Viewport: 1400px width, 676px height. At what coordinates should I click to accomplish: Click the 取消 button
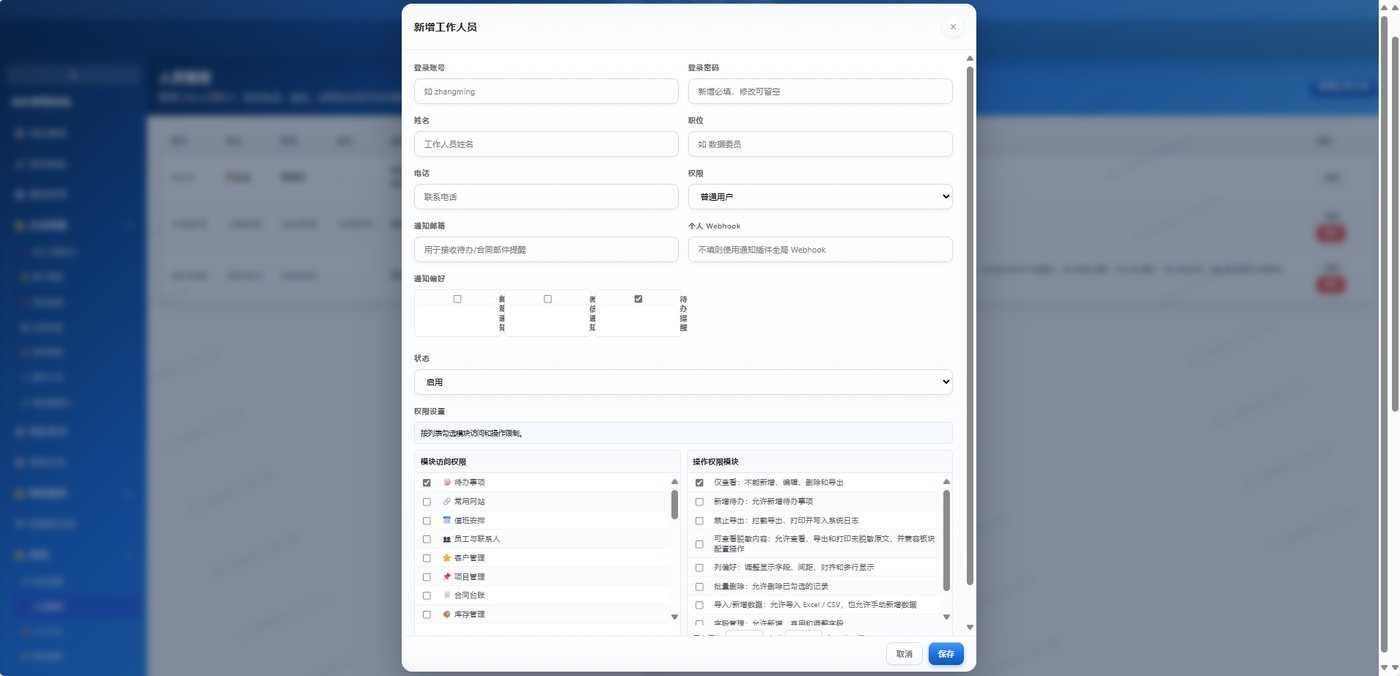(904, 654)
